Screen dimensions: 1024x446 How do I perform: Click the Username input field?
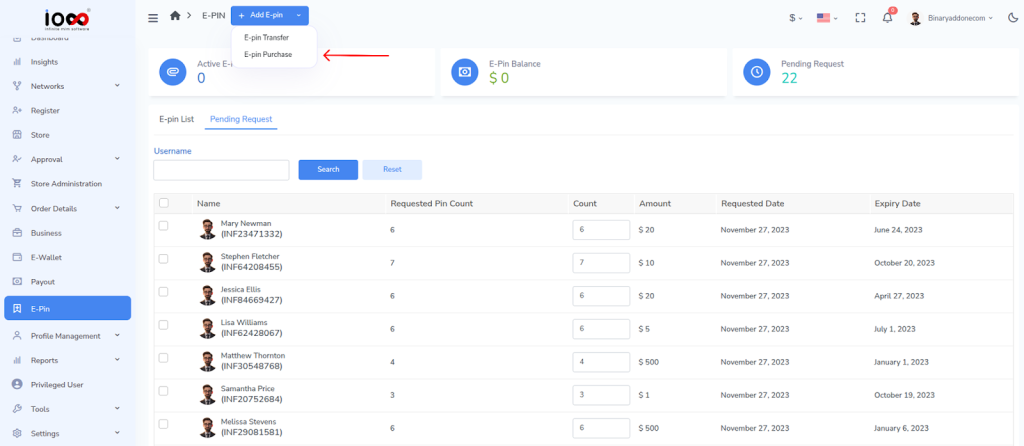pyautogui.click(x=221, y=170)
